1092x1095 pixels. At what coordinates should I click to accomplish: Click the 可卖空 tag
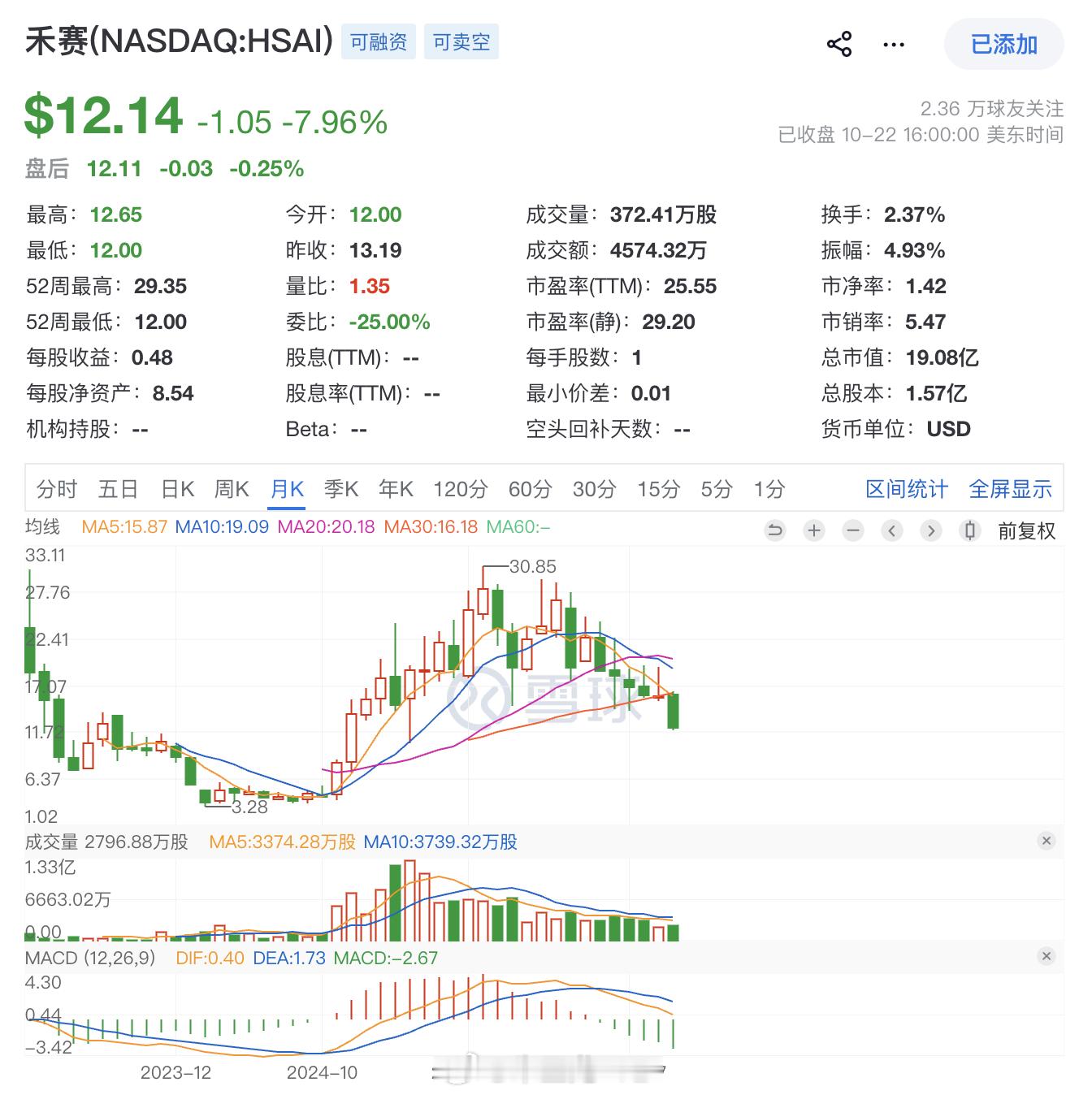pos(461,41)
